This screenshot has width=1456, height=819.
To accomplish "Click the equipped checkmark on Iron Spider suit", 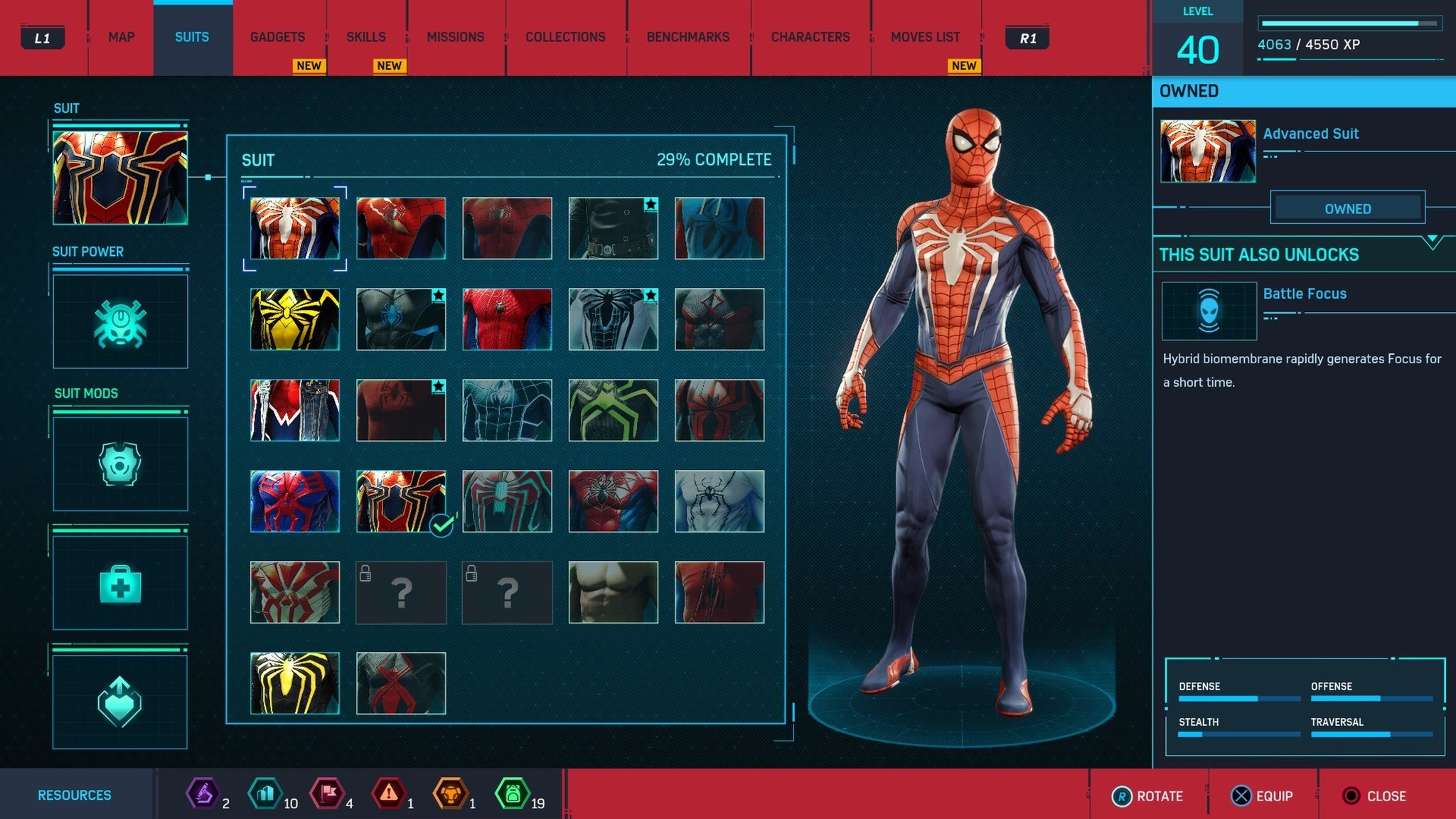I will [441, 525].
